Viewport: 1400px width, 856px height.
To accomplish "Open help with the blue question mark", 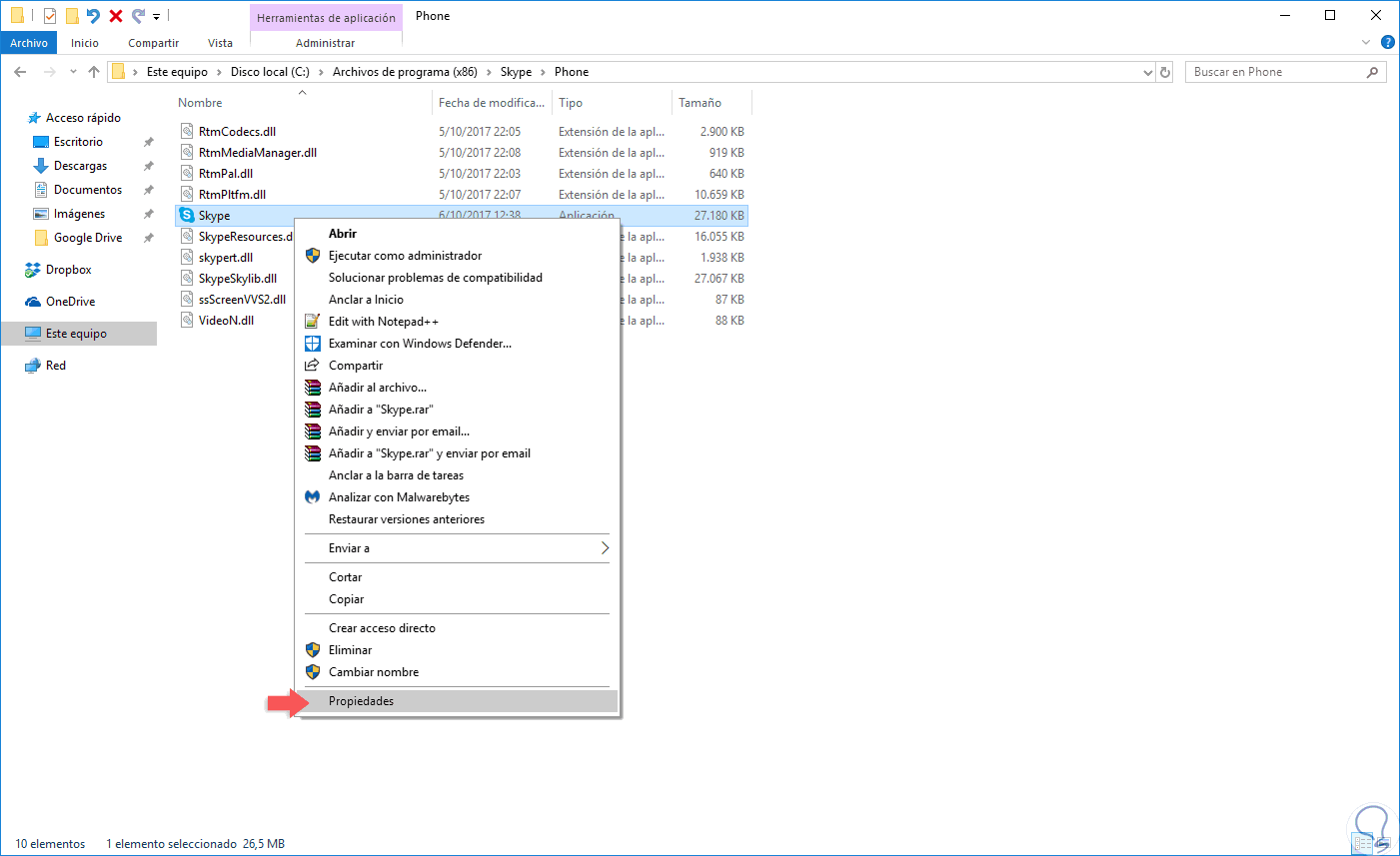I will click(1387, 43).
